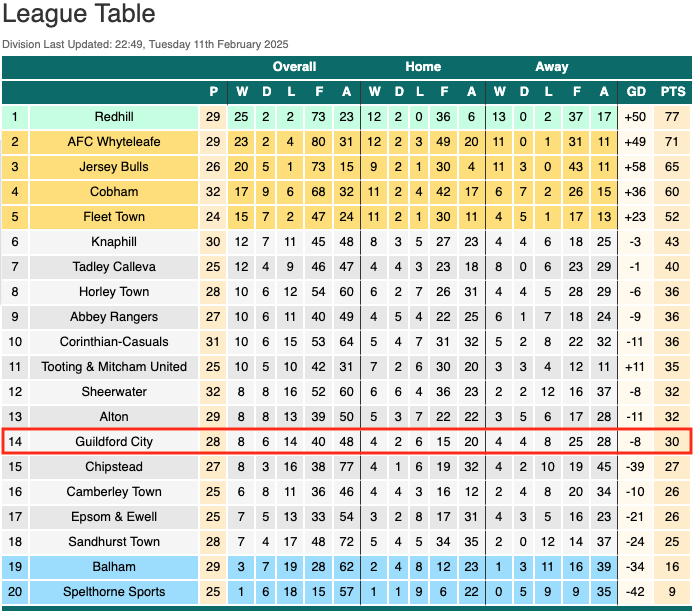
Task: Click the Redhill team name
Action: pos(114,117)
